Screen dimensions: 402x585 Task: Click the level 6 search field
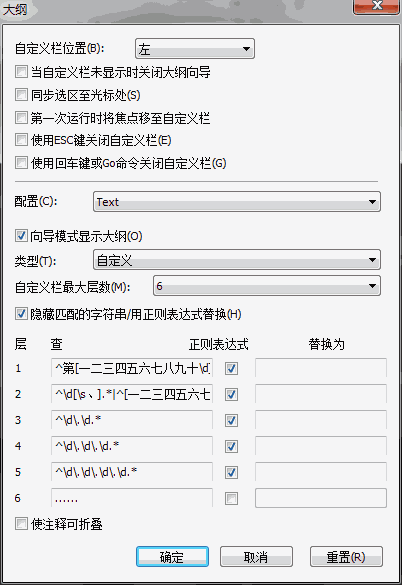point(132,498)
